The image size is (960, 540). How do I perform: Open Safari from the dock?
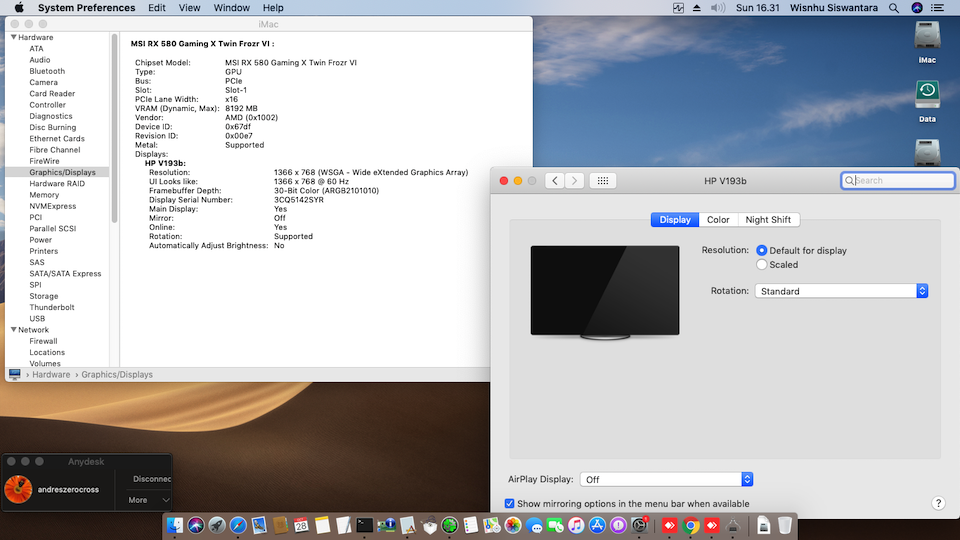click(238, 525)
